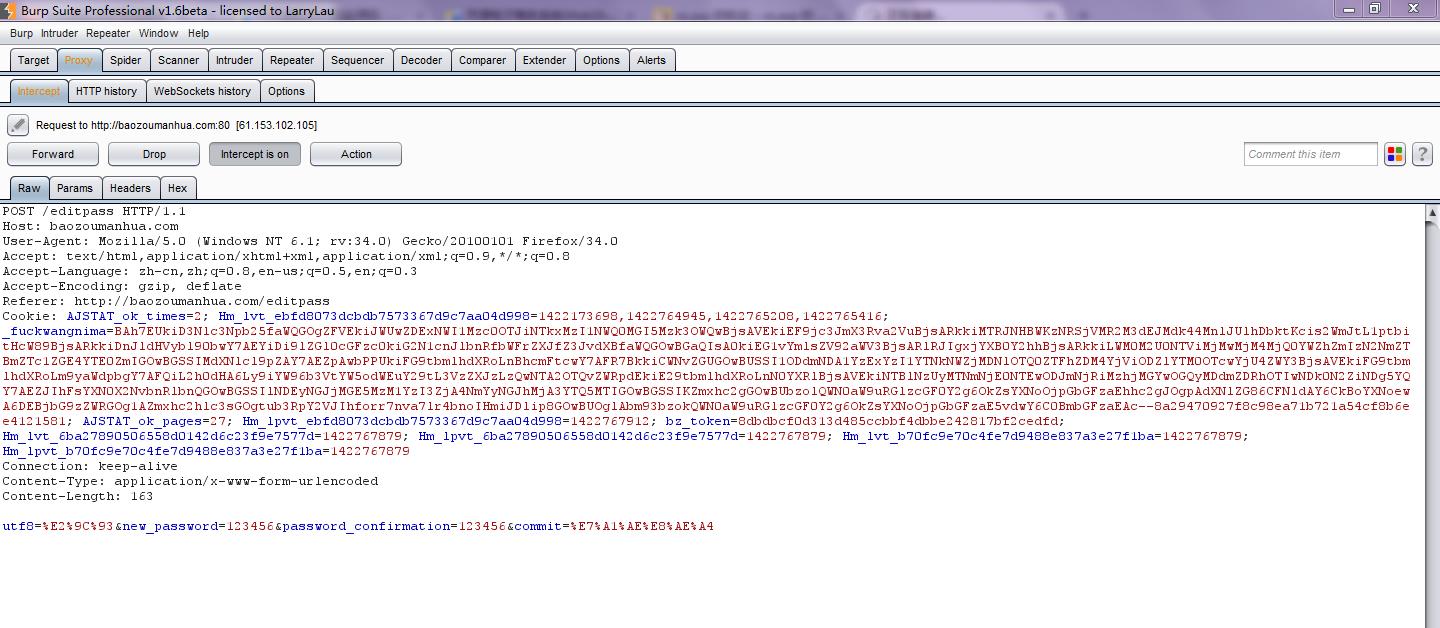This screenshot has height=628, width=1440.
Task: Click the Comment this item field
Action: pos(1311,154)
